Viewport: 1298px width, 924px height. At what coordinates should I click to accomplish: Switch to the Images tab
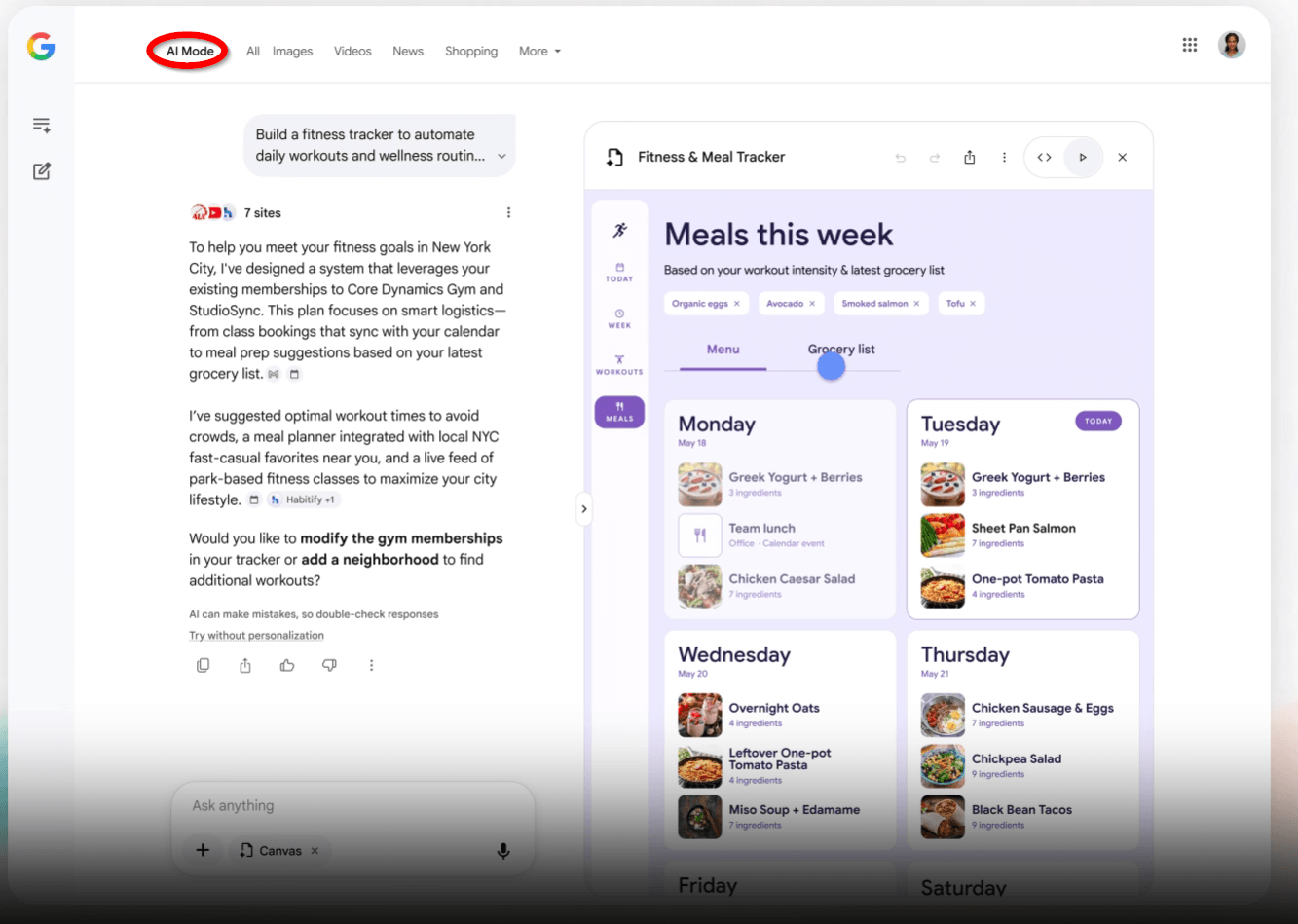click(292, 52)
